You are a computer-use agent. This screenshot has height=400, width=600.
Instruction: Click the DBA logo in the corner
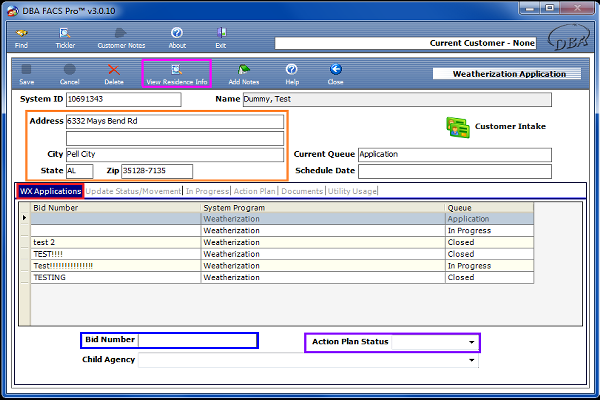pos(569,38)
